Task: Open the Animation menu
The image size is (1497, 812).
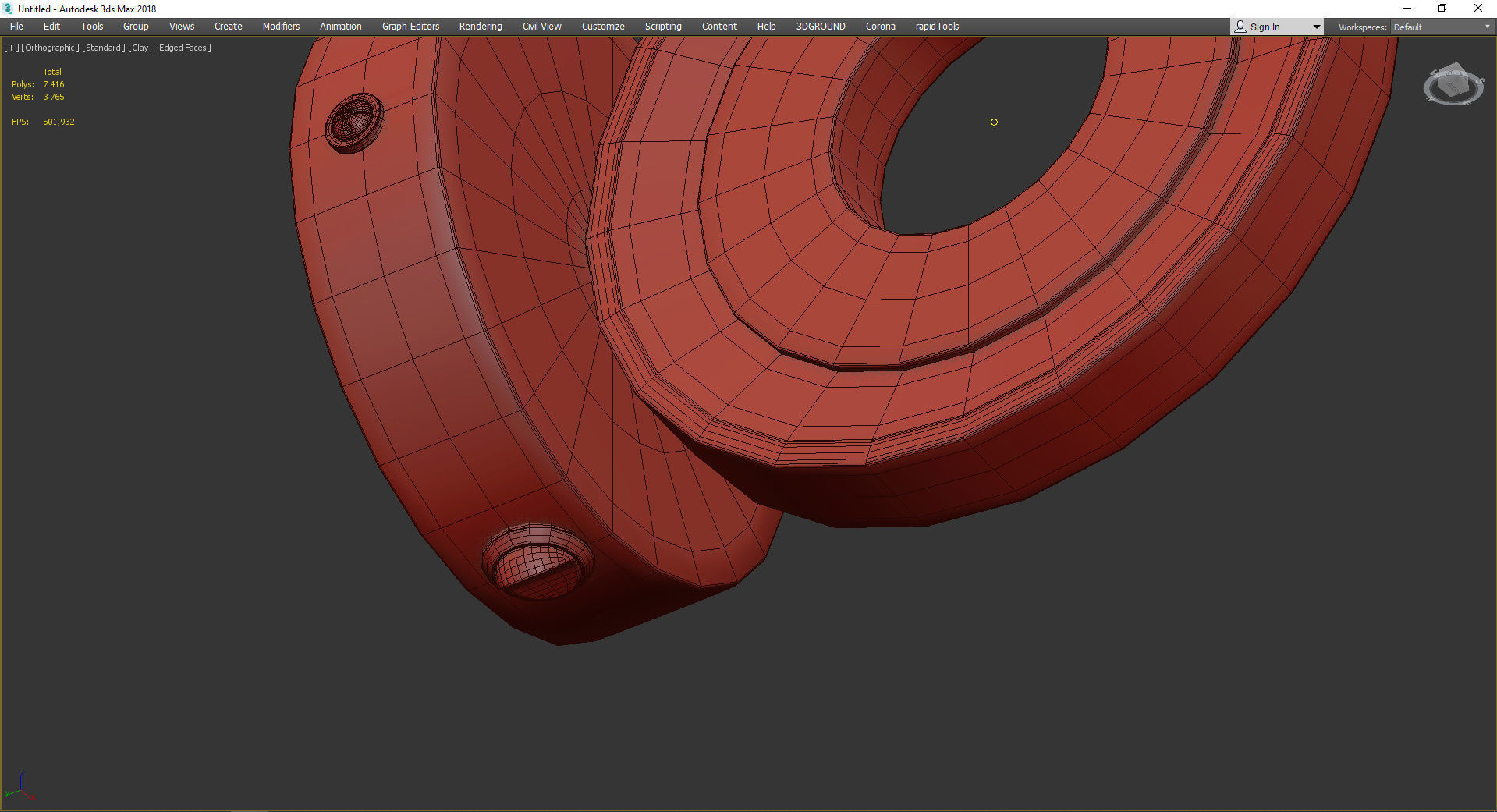Action: 341,27
